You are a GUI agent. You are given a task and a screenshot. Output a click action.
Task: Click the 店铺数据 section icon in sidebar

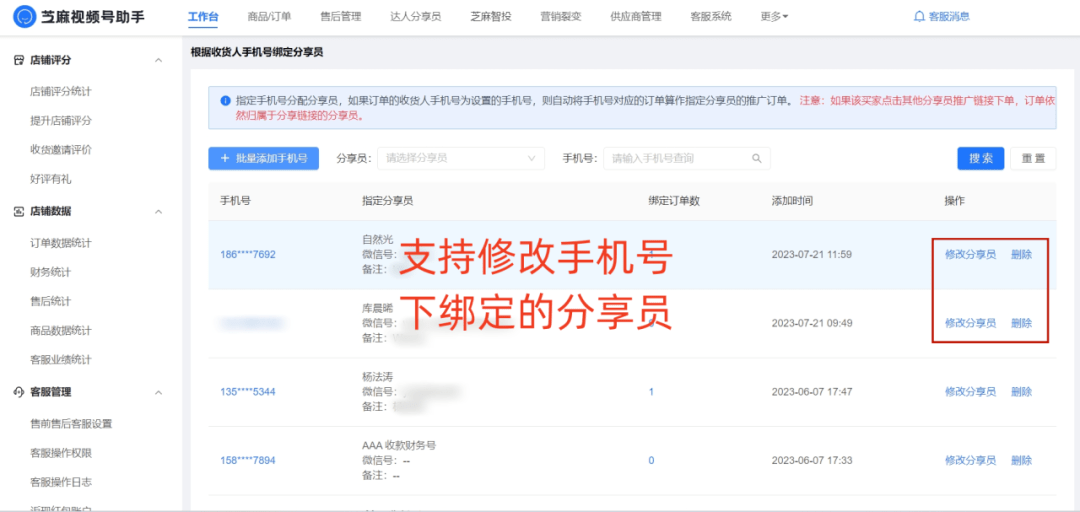[19, 212]
